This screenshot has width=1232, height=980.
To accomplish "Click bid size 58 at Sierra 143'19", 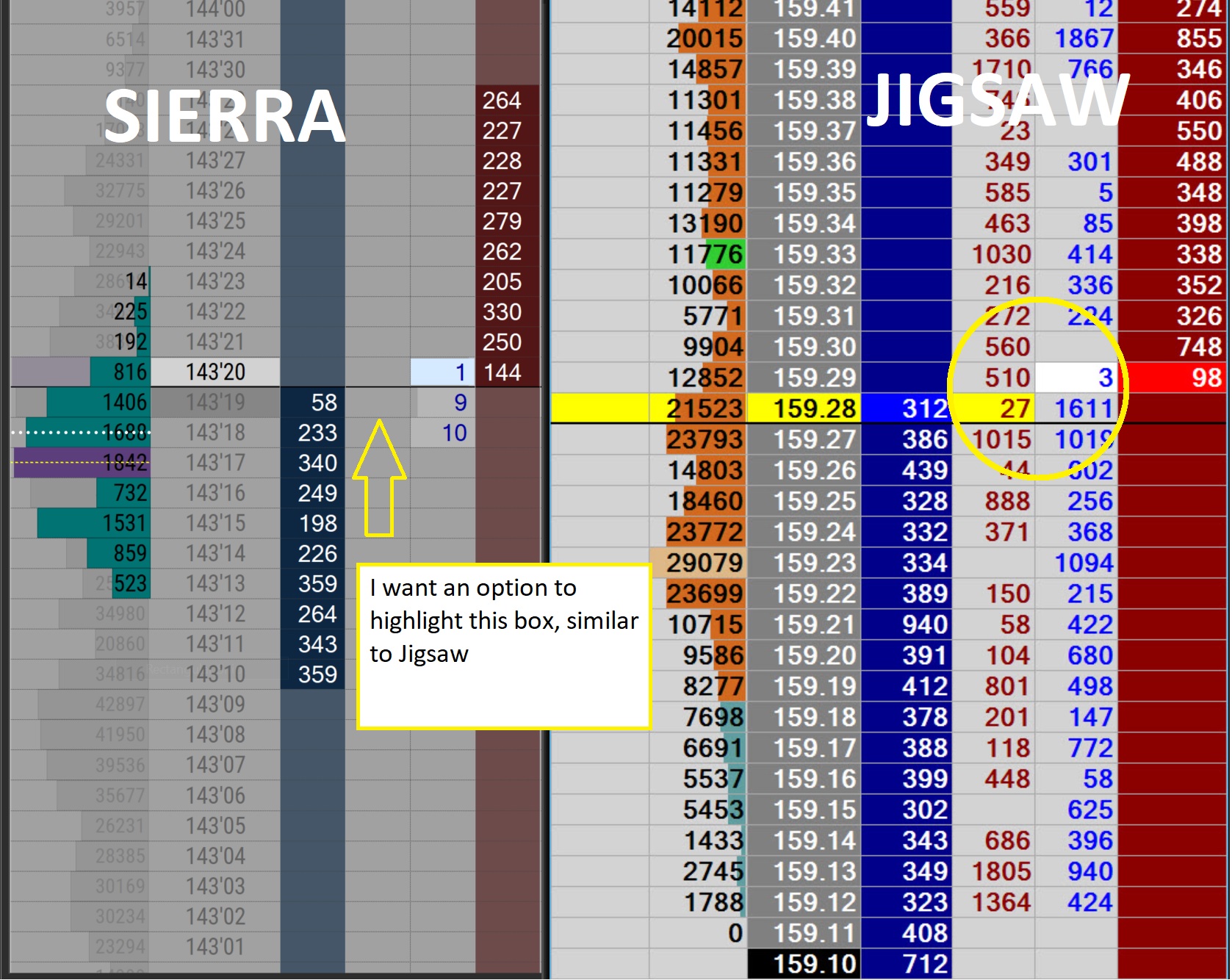I will click(313, 403).
